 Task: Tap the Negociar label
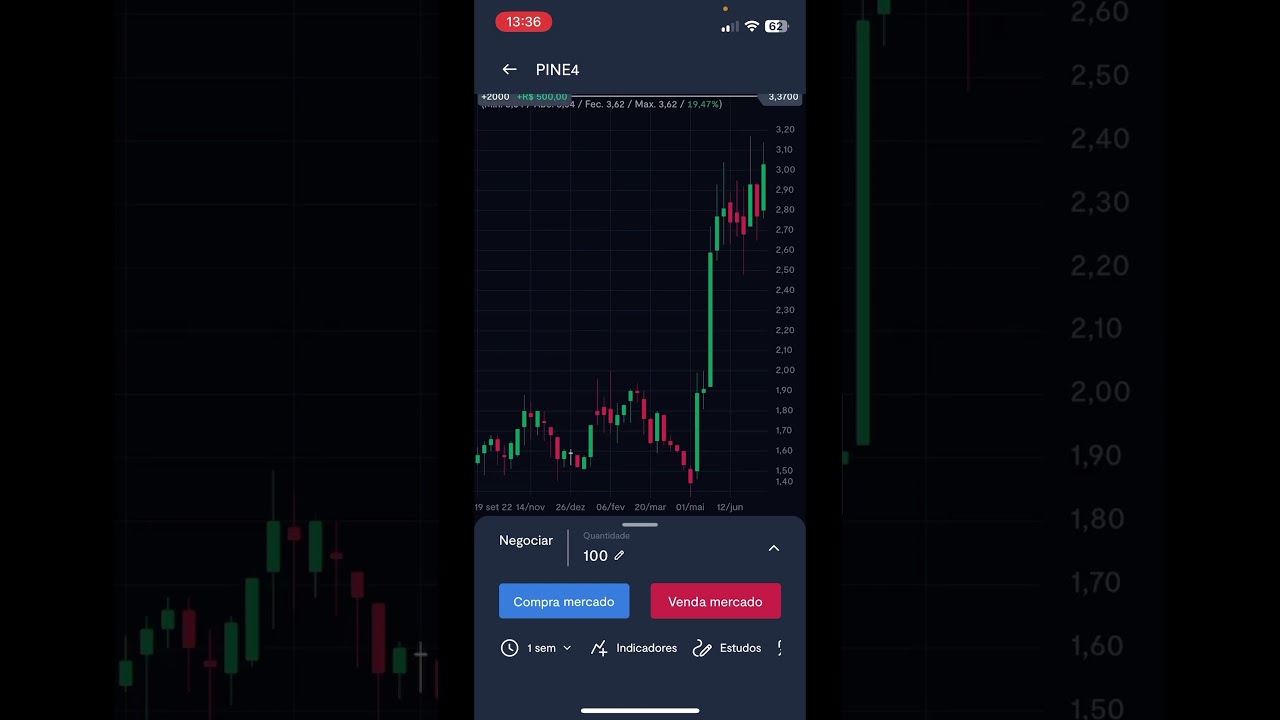(x=526, y=540)
